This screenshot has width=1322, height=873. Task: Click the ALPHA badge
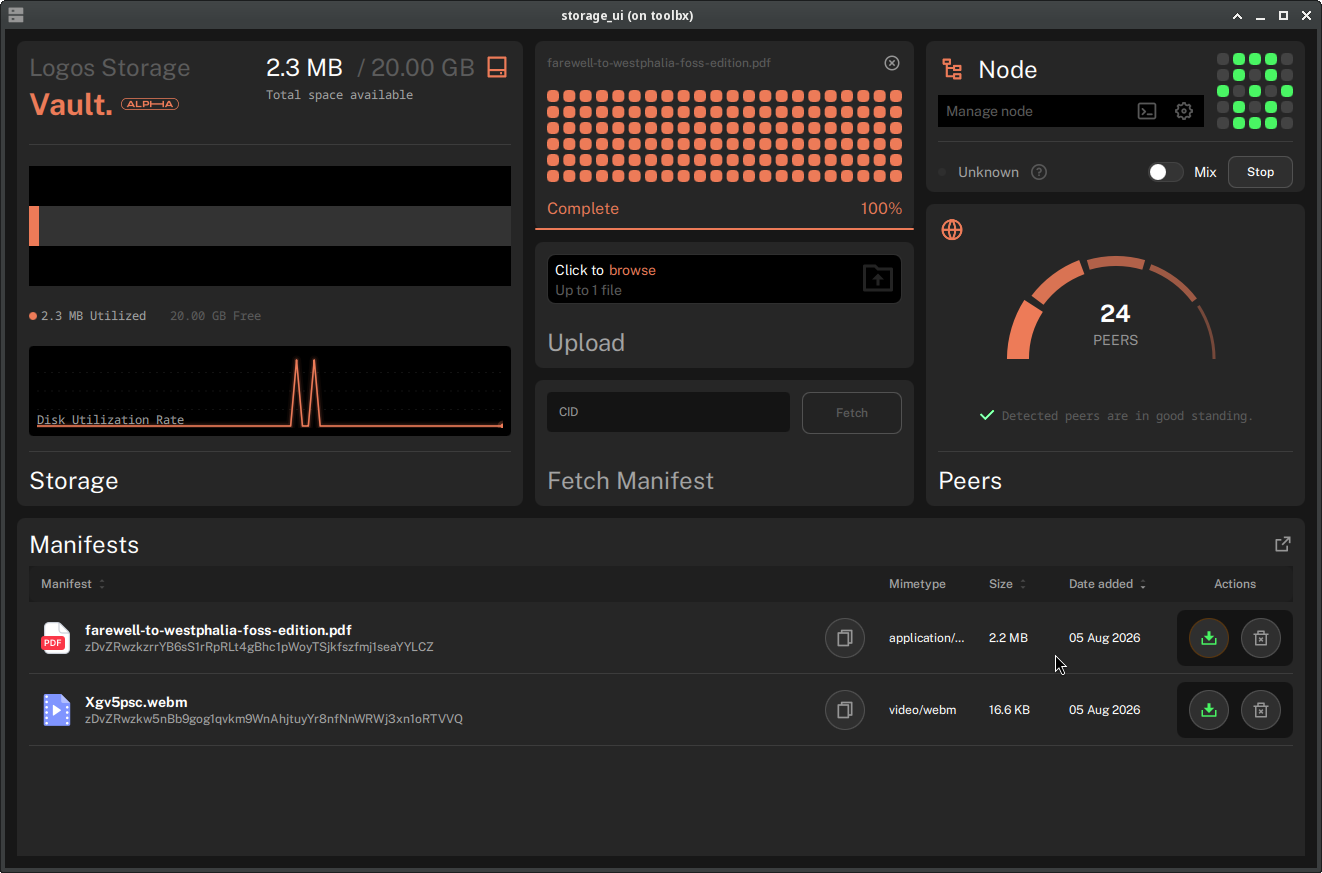(x=150, y=104)
